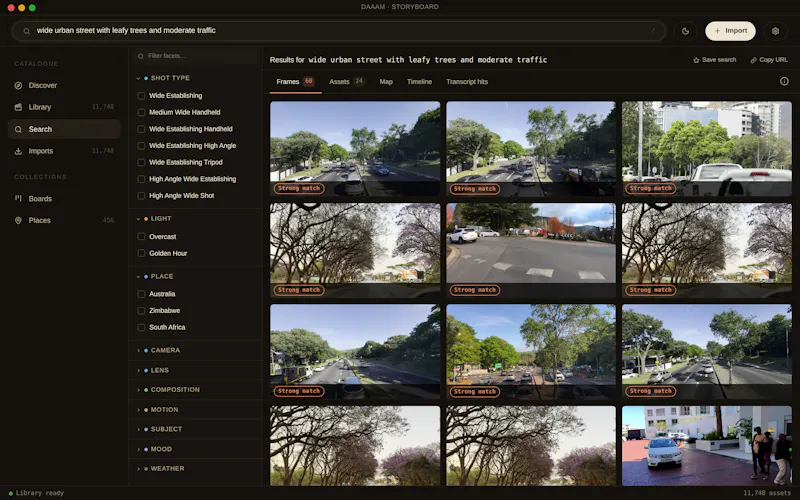Filter by Australia place checkbox
The image size is (800, 500).
(141, 294)
